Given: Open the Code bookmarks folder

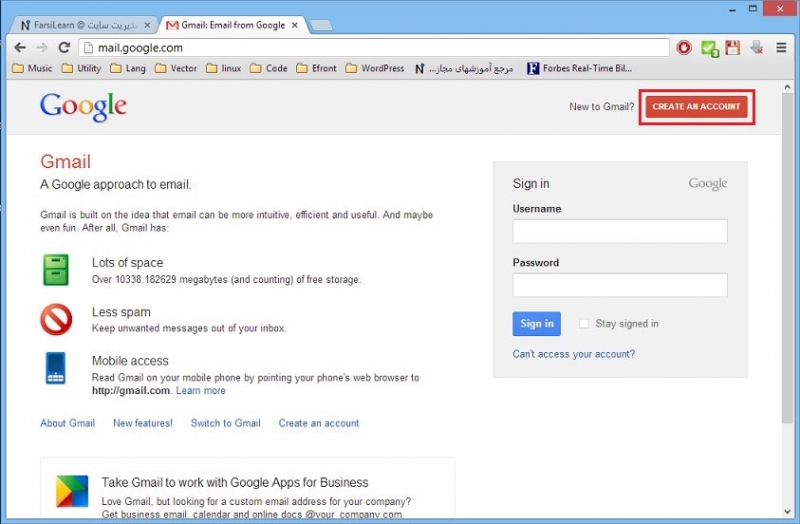Looking at the screenshot, I should pyautogui.click(x=269, y=68).
